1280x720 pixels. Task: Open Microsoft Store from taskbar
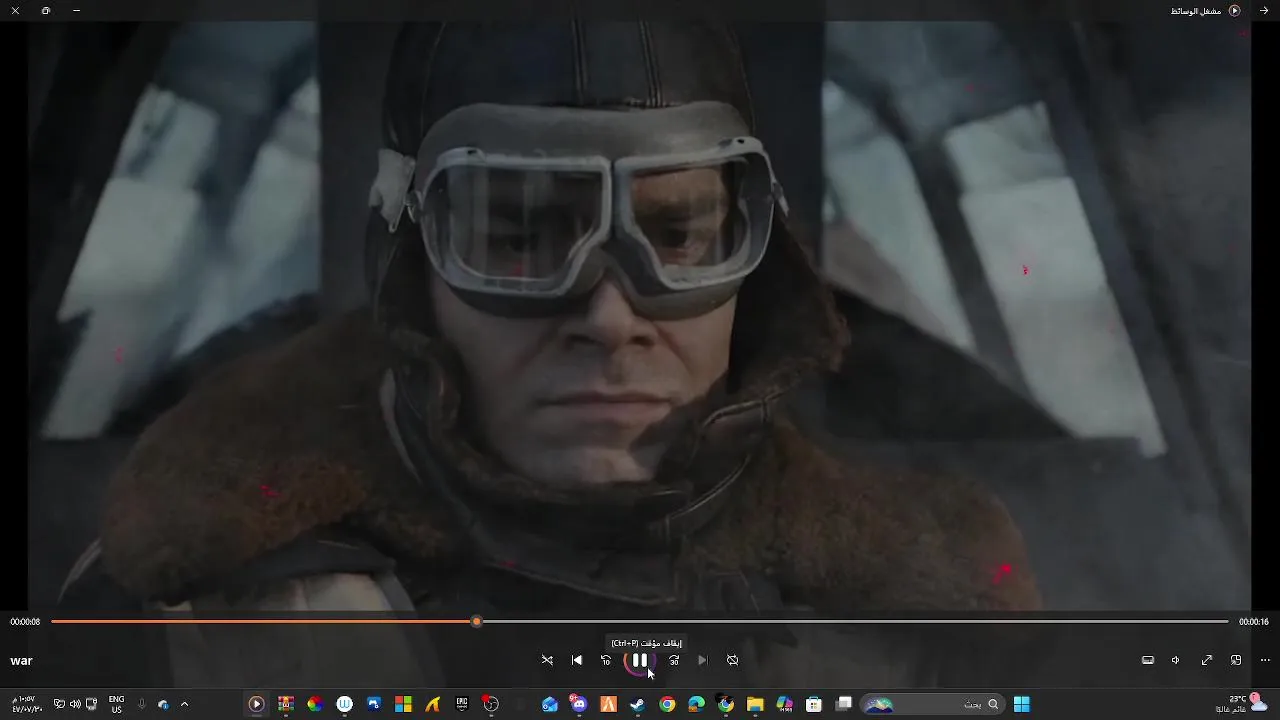[814, 704]
